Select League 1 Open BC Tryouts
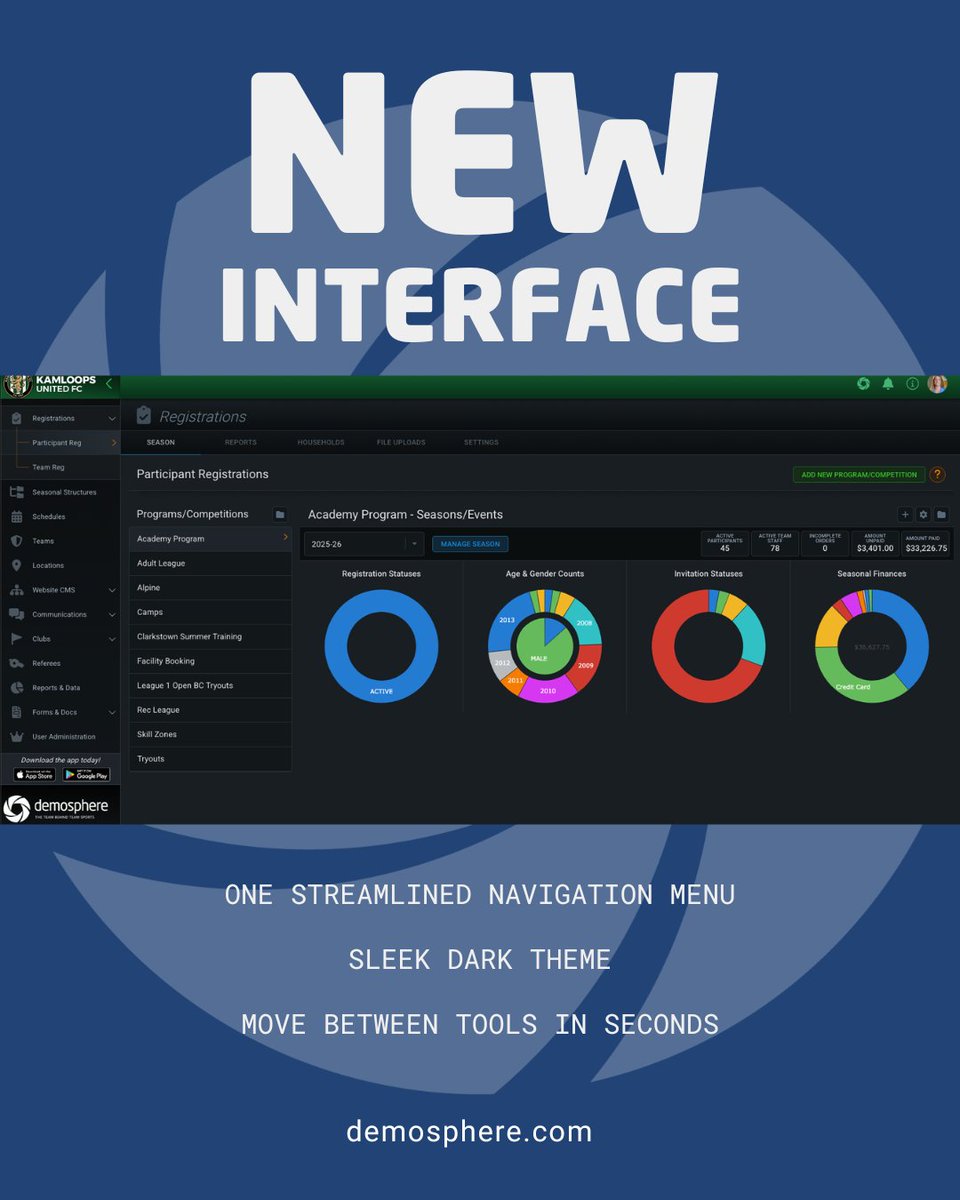 point(210,685)
